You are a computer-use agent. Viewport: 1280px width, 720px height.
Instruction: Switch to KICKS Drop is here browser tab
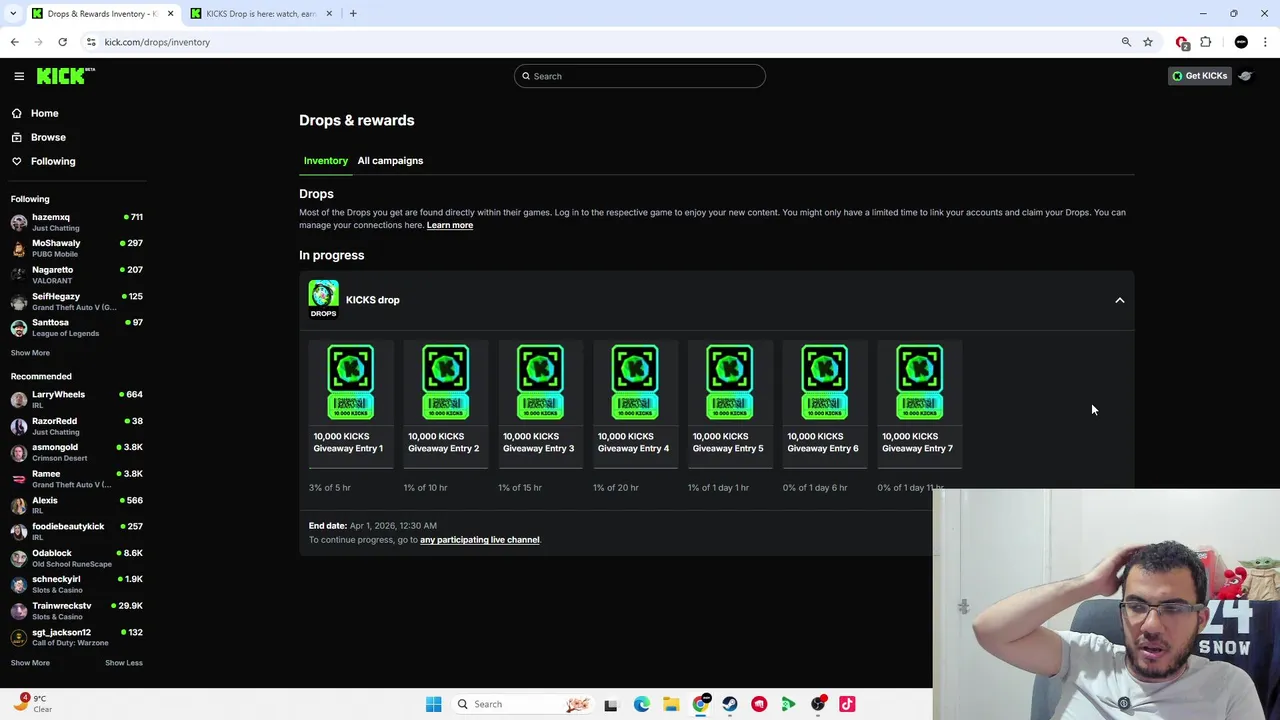pyautogui.click(x=262, y=14)
